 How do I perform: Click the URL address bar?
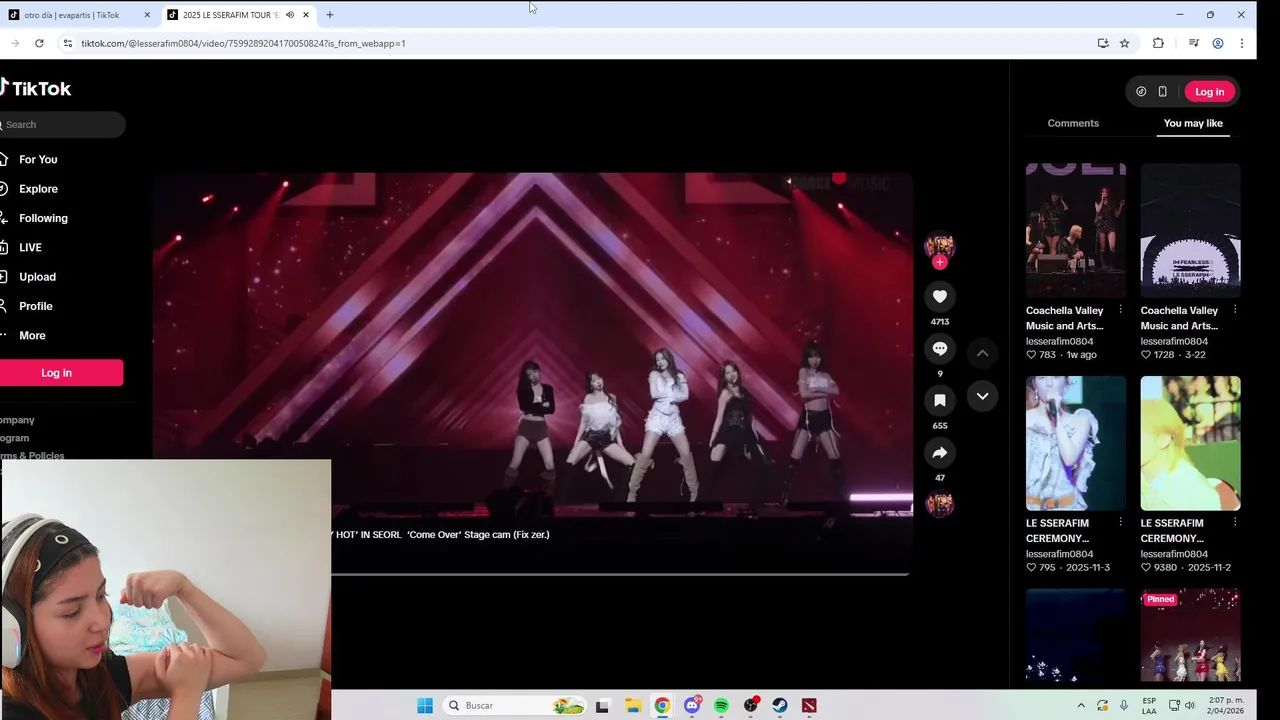coord(580,43)
